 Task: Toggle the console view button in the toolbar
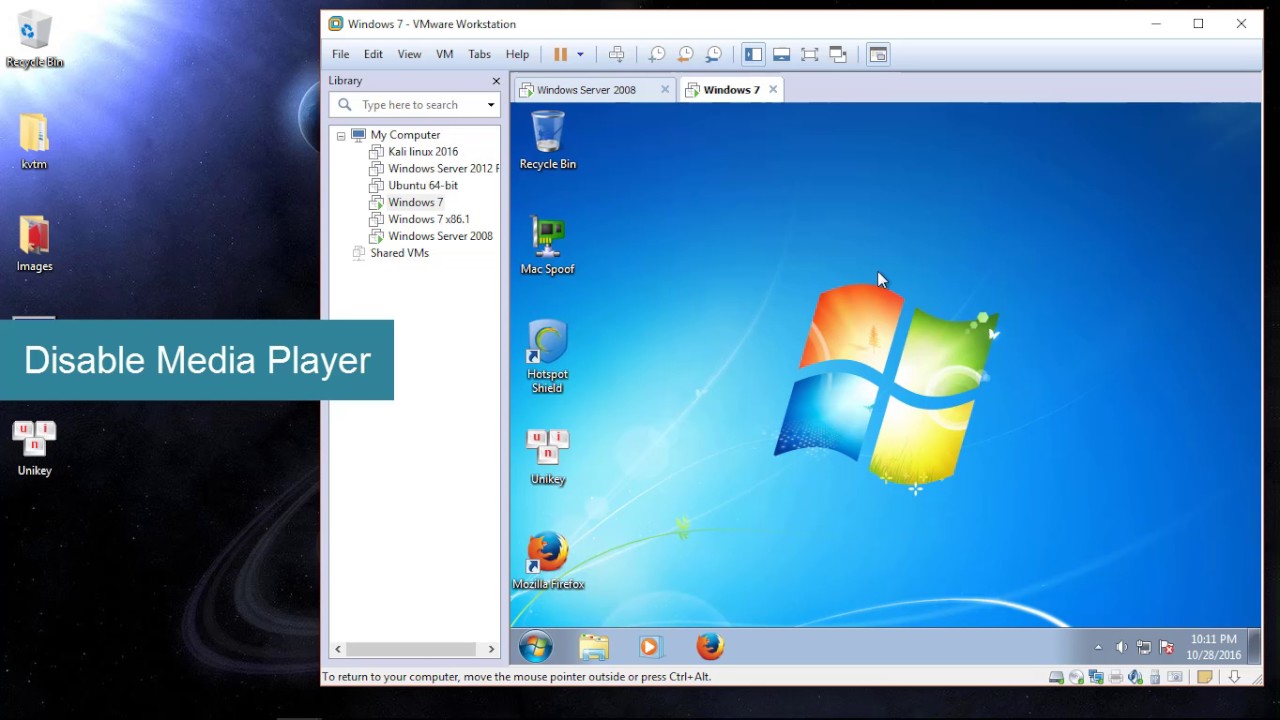point(878,54)
